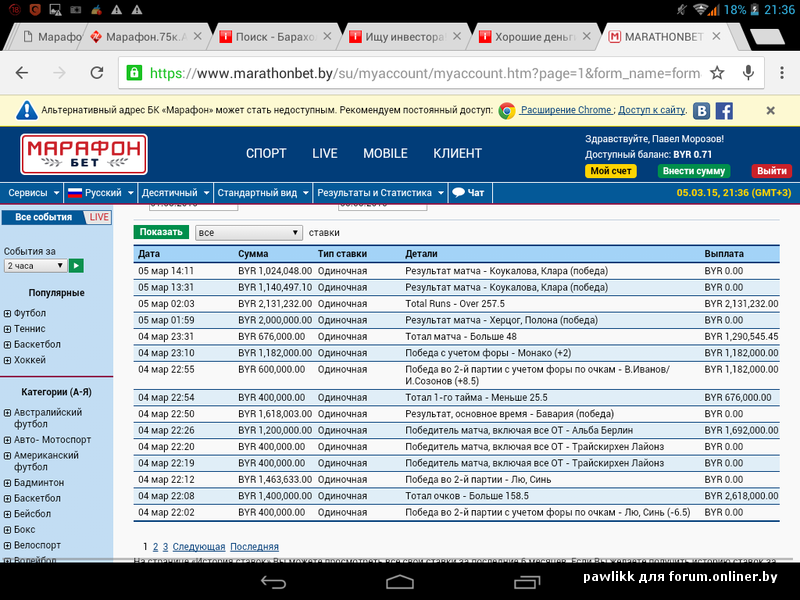Viewport: 800px width, 600px height.
Task: Open the 2 часа events period dropdown
Action: coord(35,266)
